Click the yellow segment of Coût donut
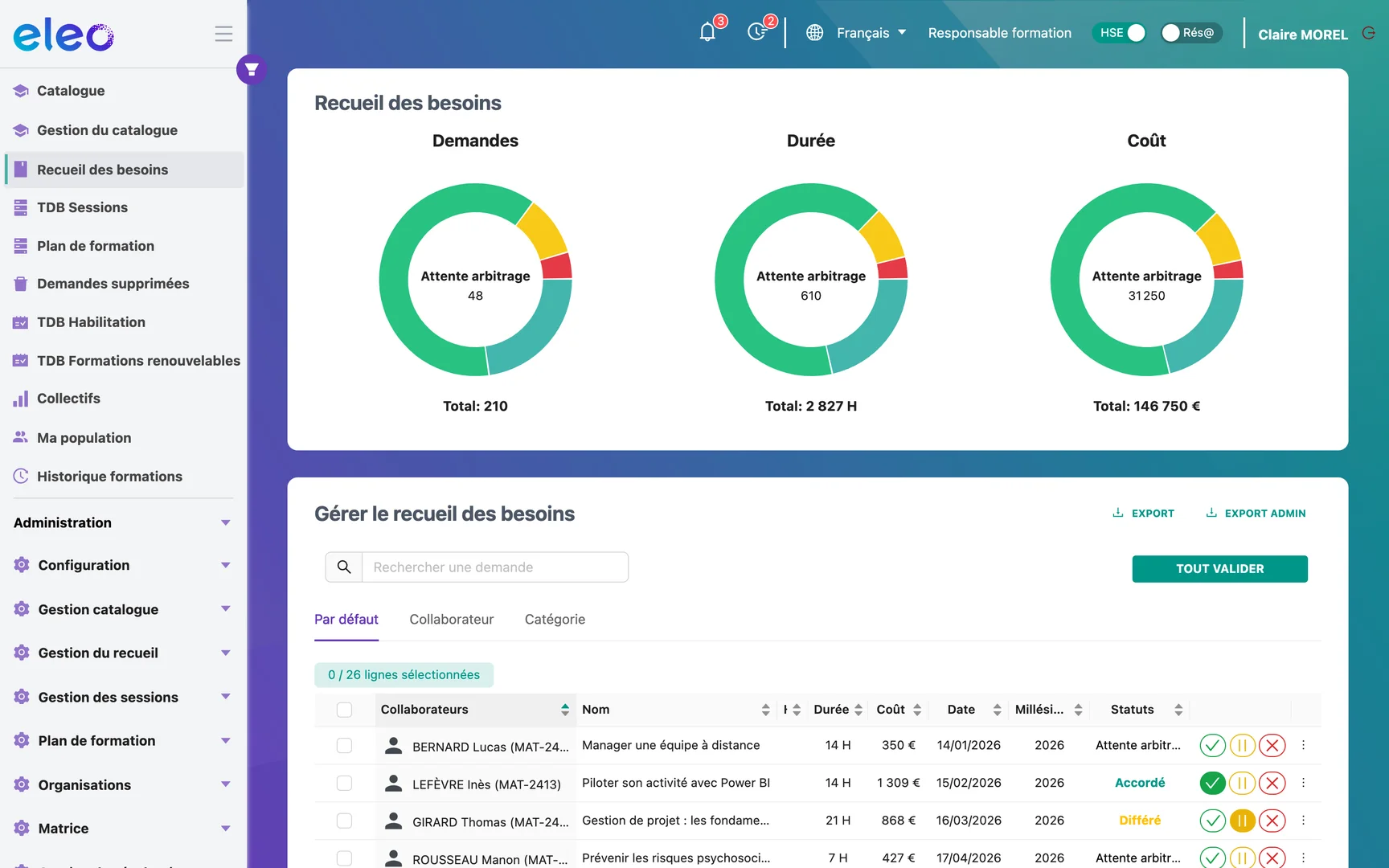The height and width of the screenshot is (868, 1389). click(1220, 239)
